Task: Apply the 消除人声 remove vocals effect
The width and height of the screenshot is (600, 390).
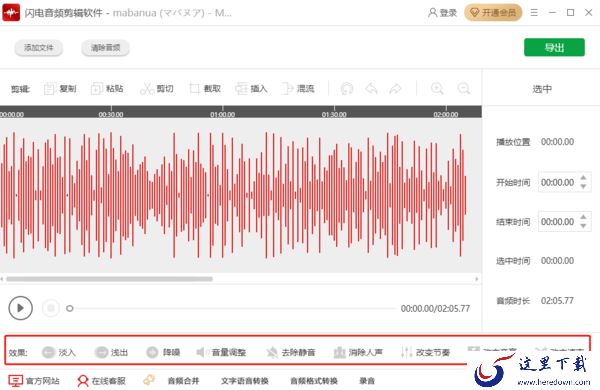Action: click(x=358, y=352)
